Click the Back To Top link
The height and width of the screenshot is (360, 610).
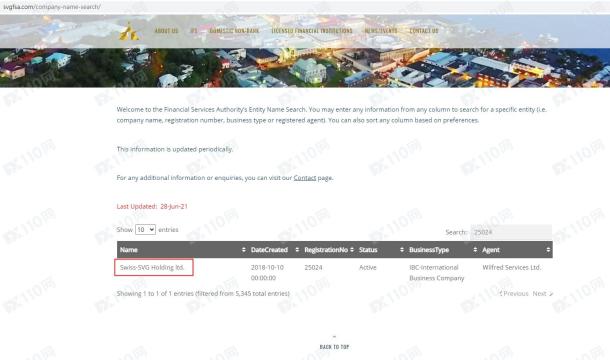(x=334, y=347)
